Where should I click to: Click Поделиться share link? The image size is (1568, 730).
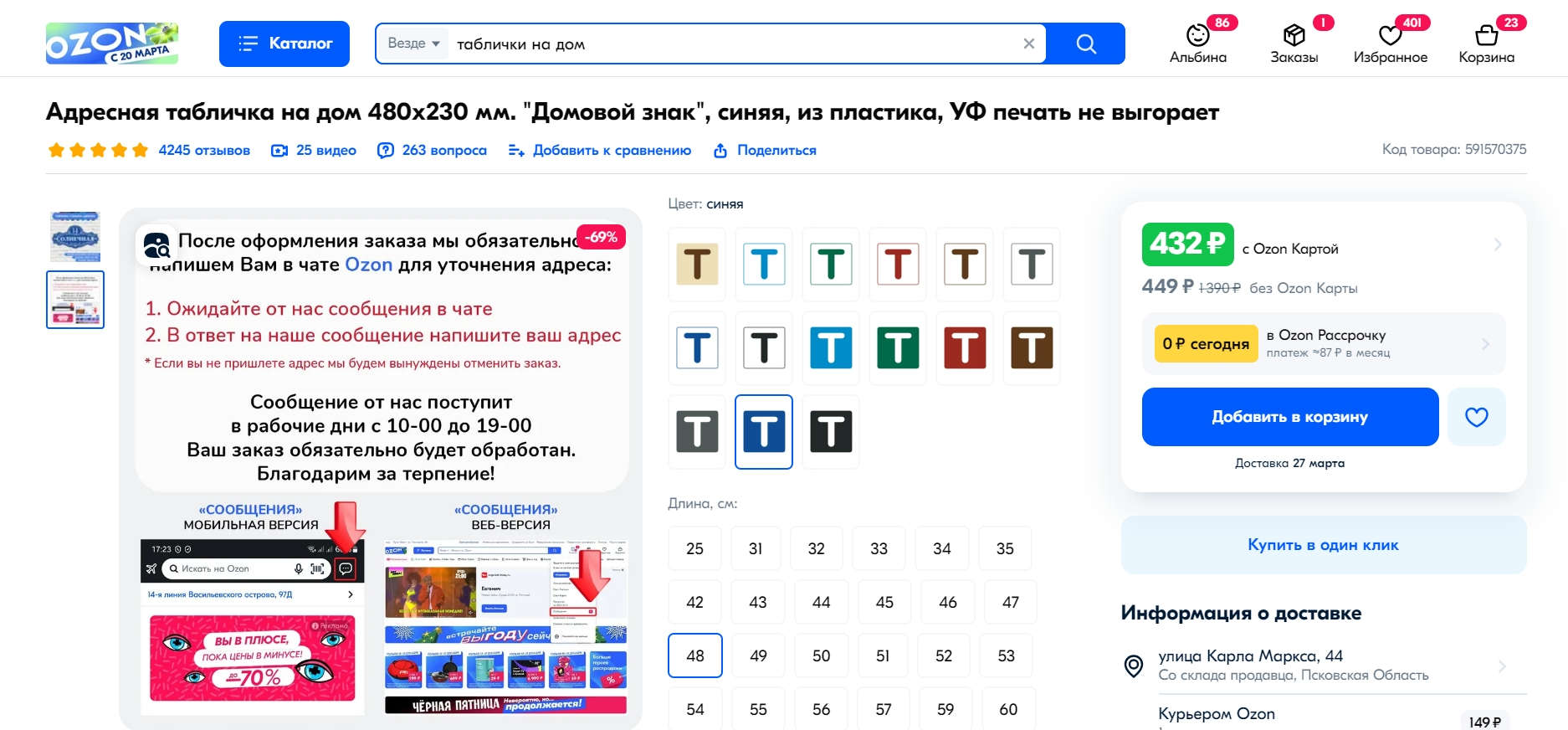765,150
